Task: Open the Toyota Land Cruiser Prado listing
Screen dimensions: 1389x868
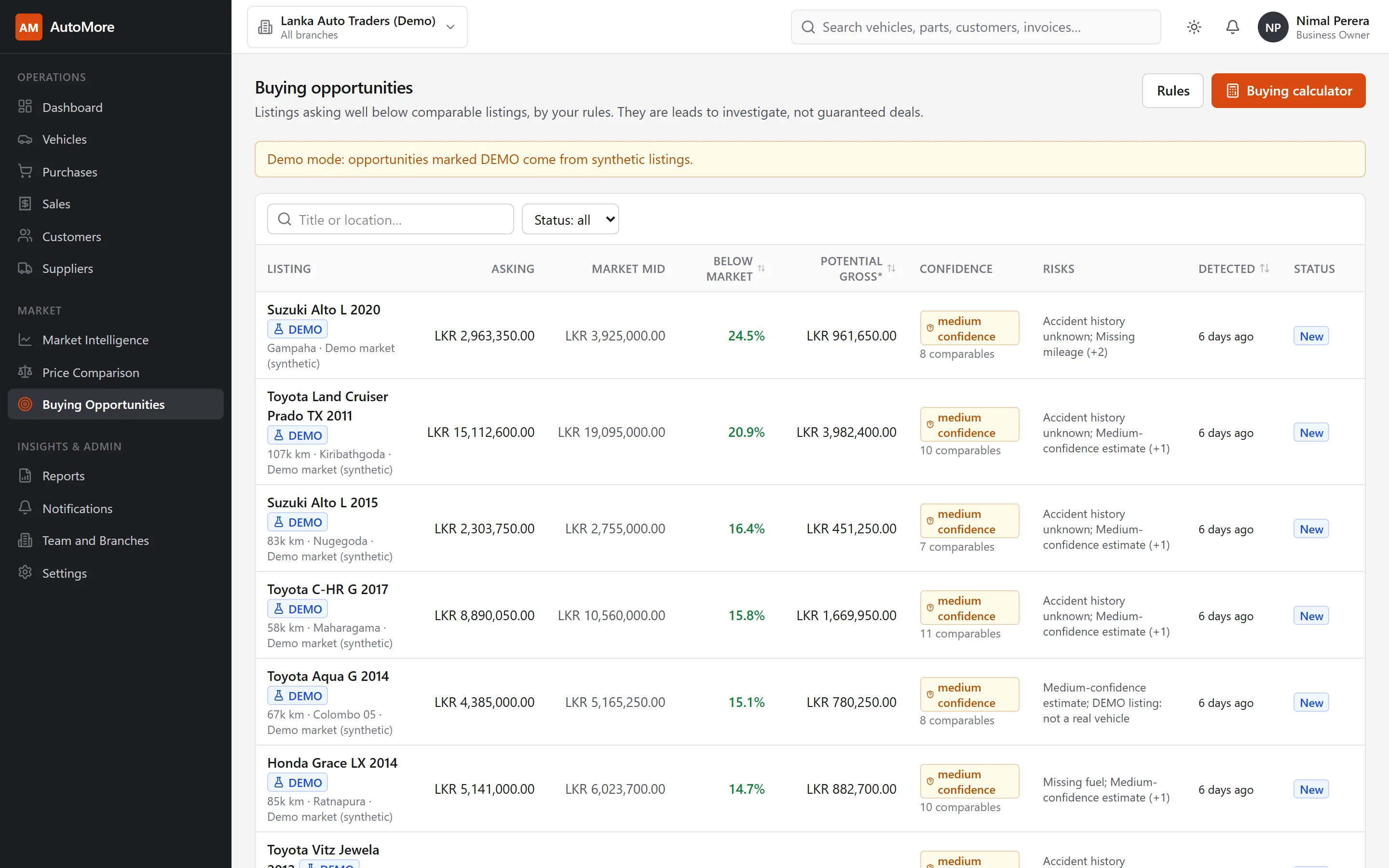Action: (x=327, y=406)
